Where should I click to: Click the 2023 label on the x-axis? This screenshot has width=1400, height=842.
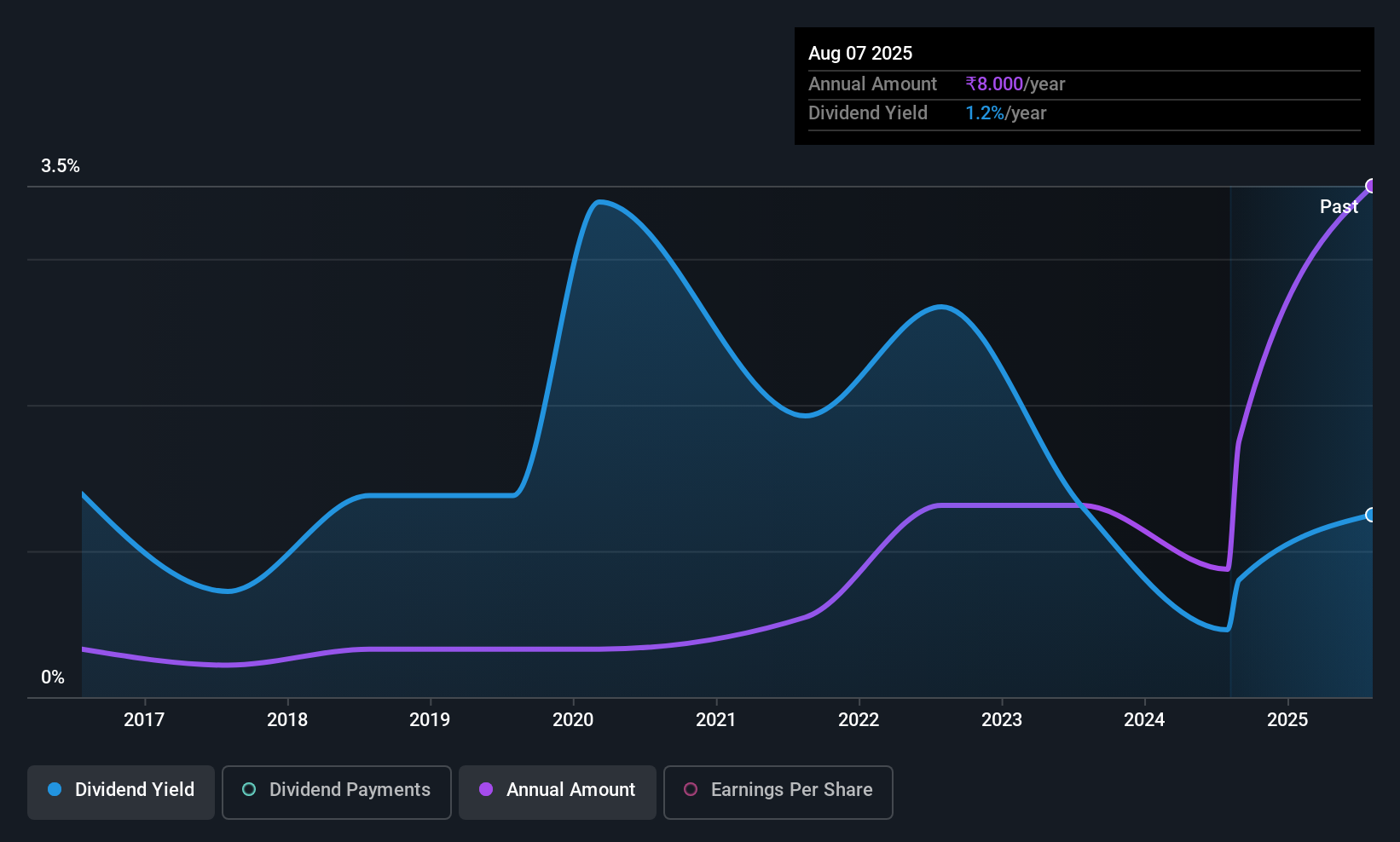click(1002, 719)
